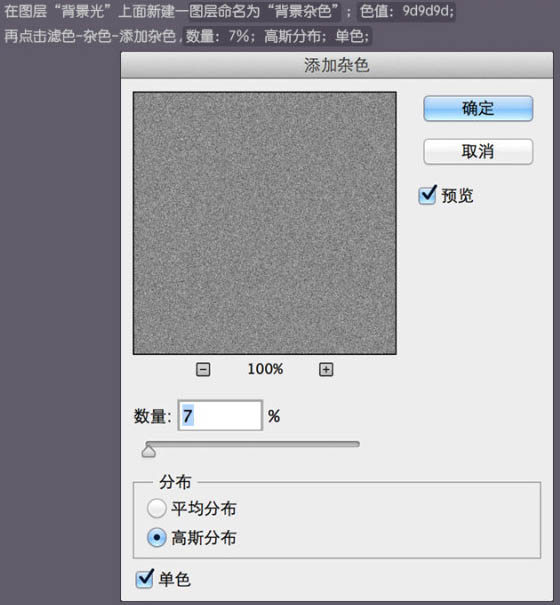Toggle the 预览 preview checkbox

pyautogui.click(x=428, y=195)
